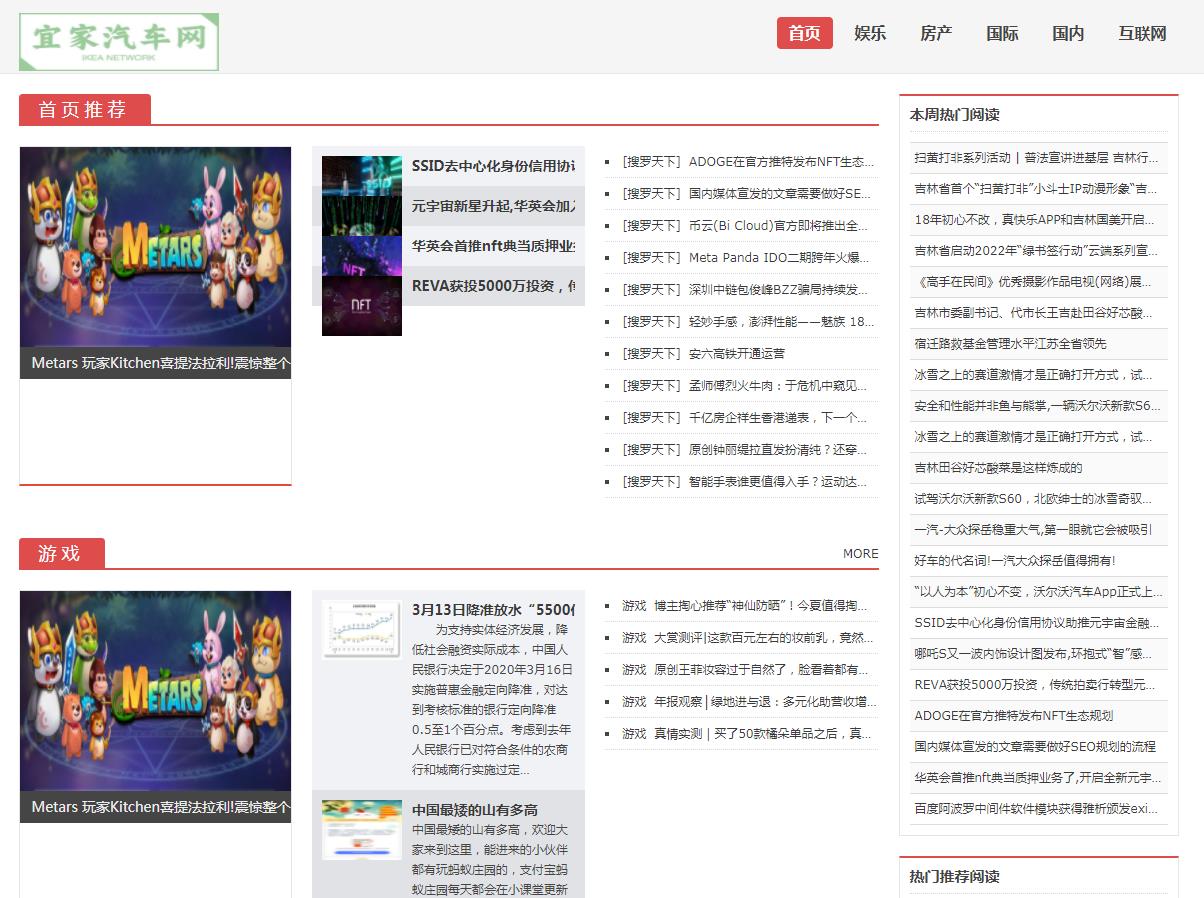Open headline 中国最矮的山有多高
The image size is (1204, 898).
tap(475, 810)
